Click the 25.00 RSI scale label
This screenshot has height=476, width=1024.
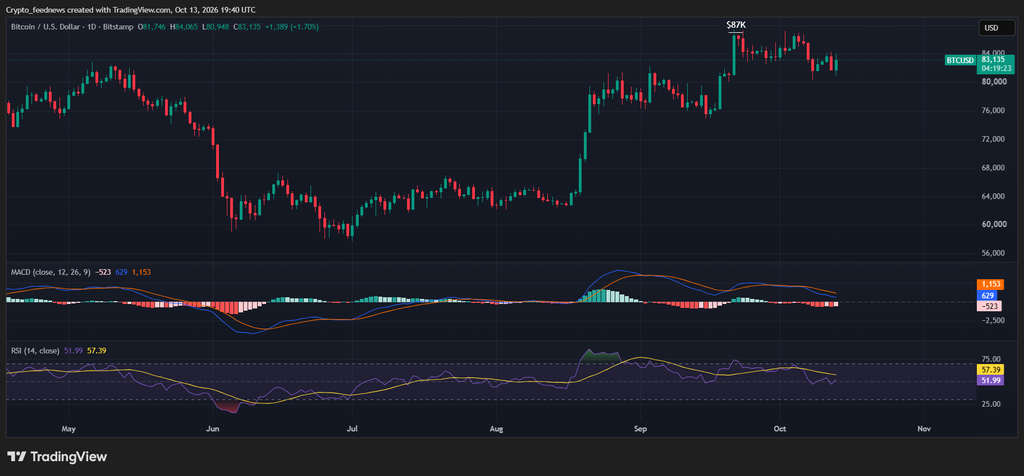pos(991,404)
